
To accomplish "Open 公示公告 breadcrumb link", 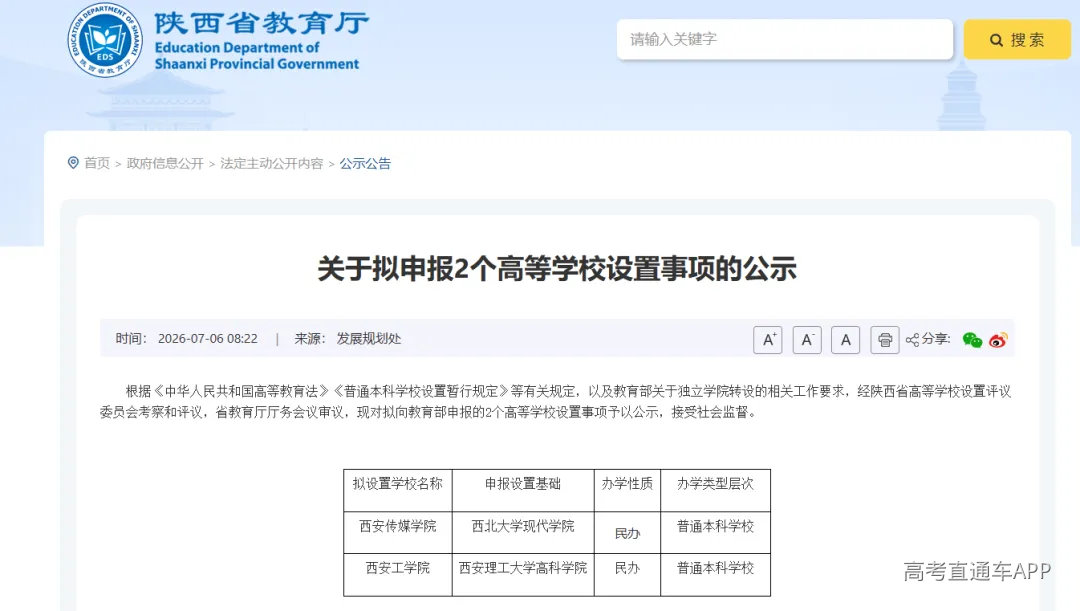I will coord(365,163).
